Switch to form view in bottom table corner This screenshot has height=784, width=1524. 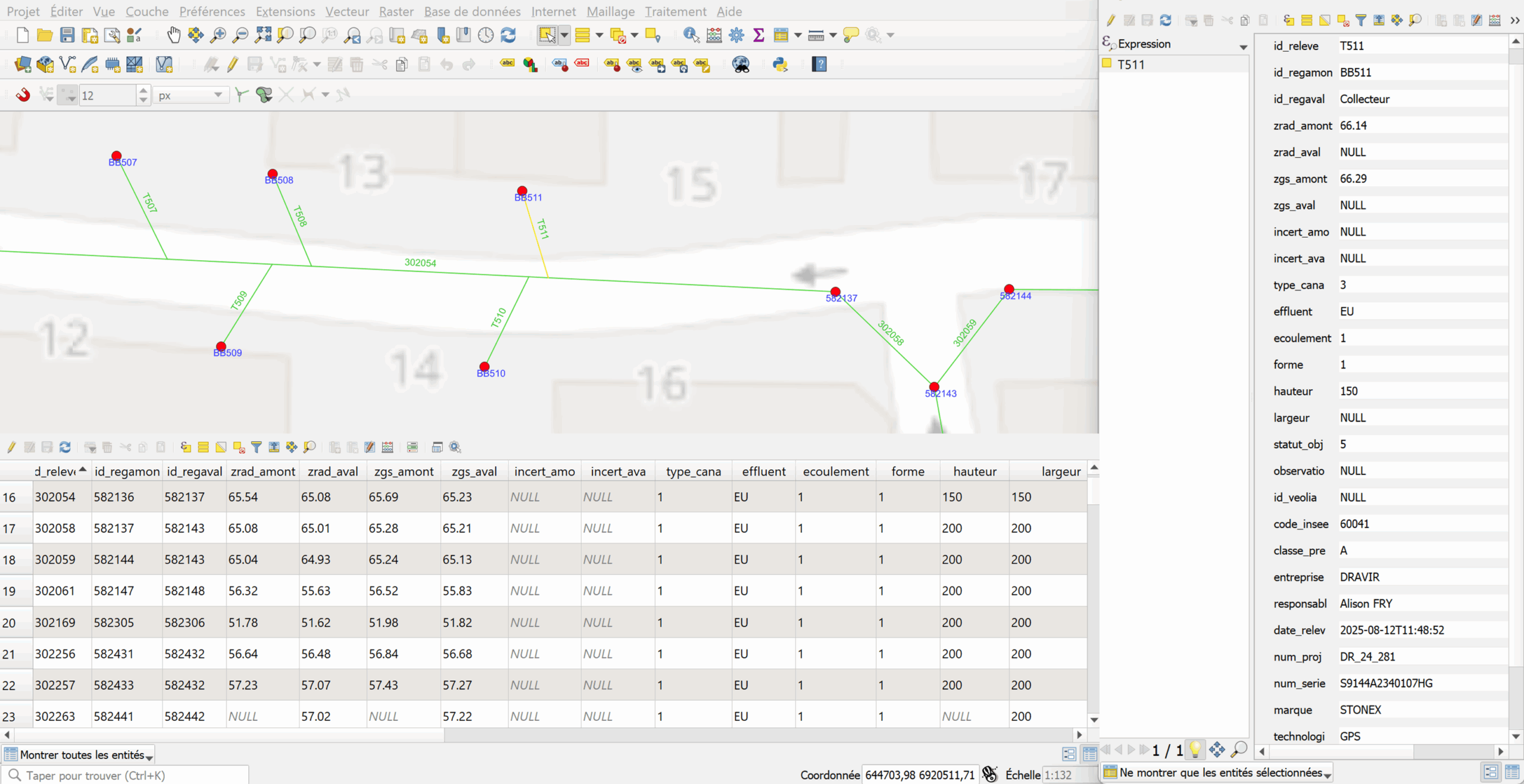tap(1069, 754)
